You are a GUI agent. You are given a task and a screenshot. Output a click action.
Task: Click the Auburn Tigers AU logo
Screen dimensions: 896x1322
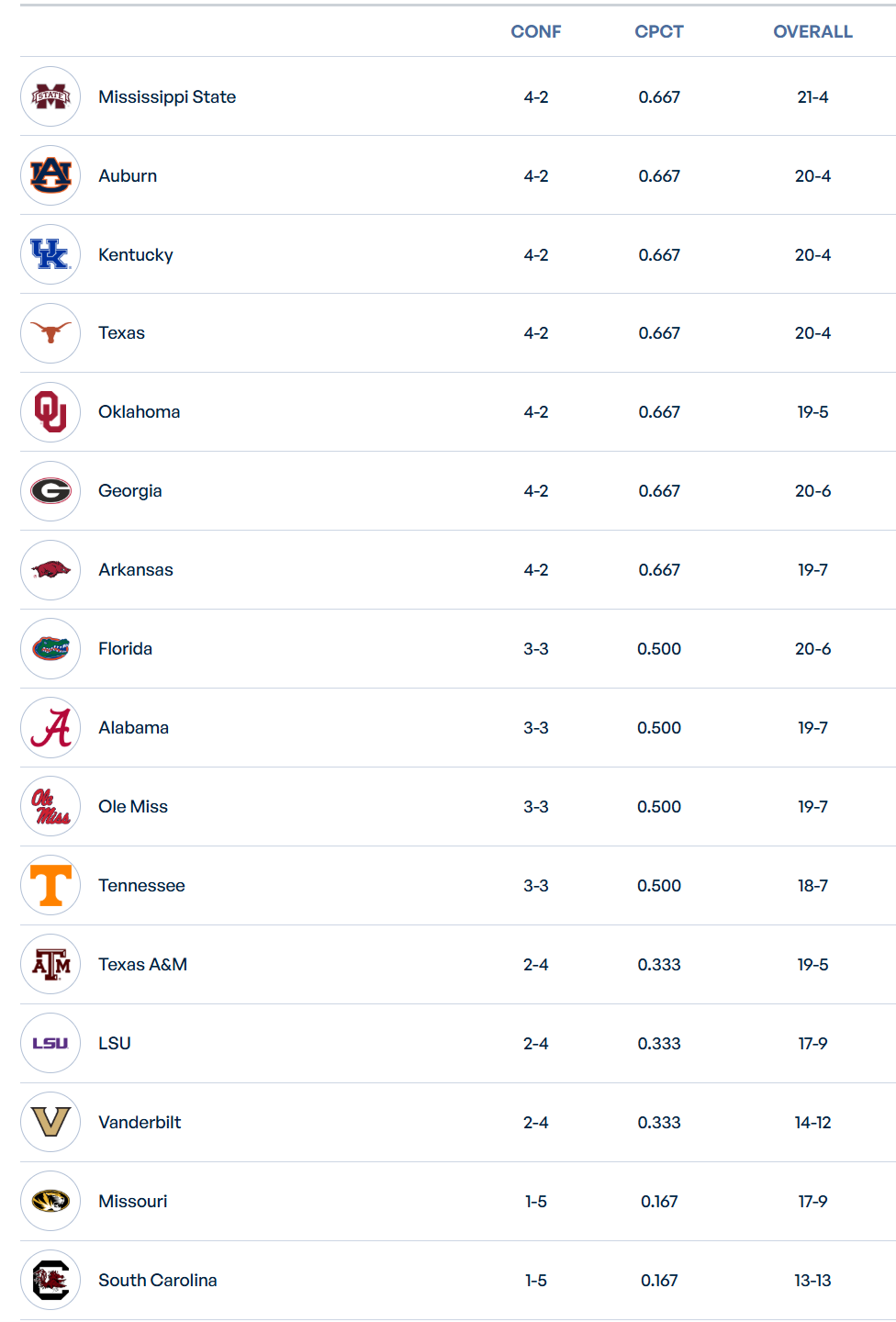pos(50,175)
